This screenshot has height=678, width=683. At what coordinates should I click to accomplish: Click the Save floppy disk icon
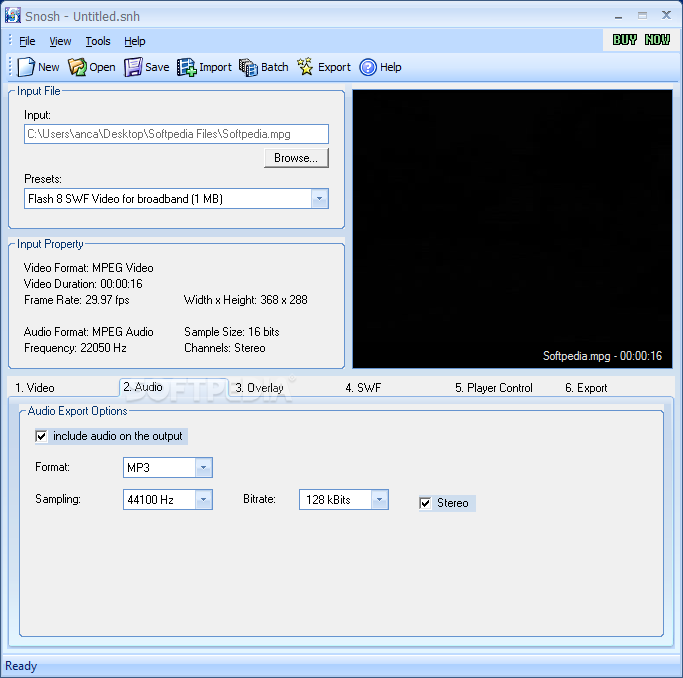(x=133, y=67)
